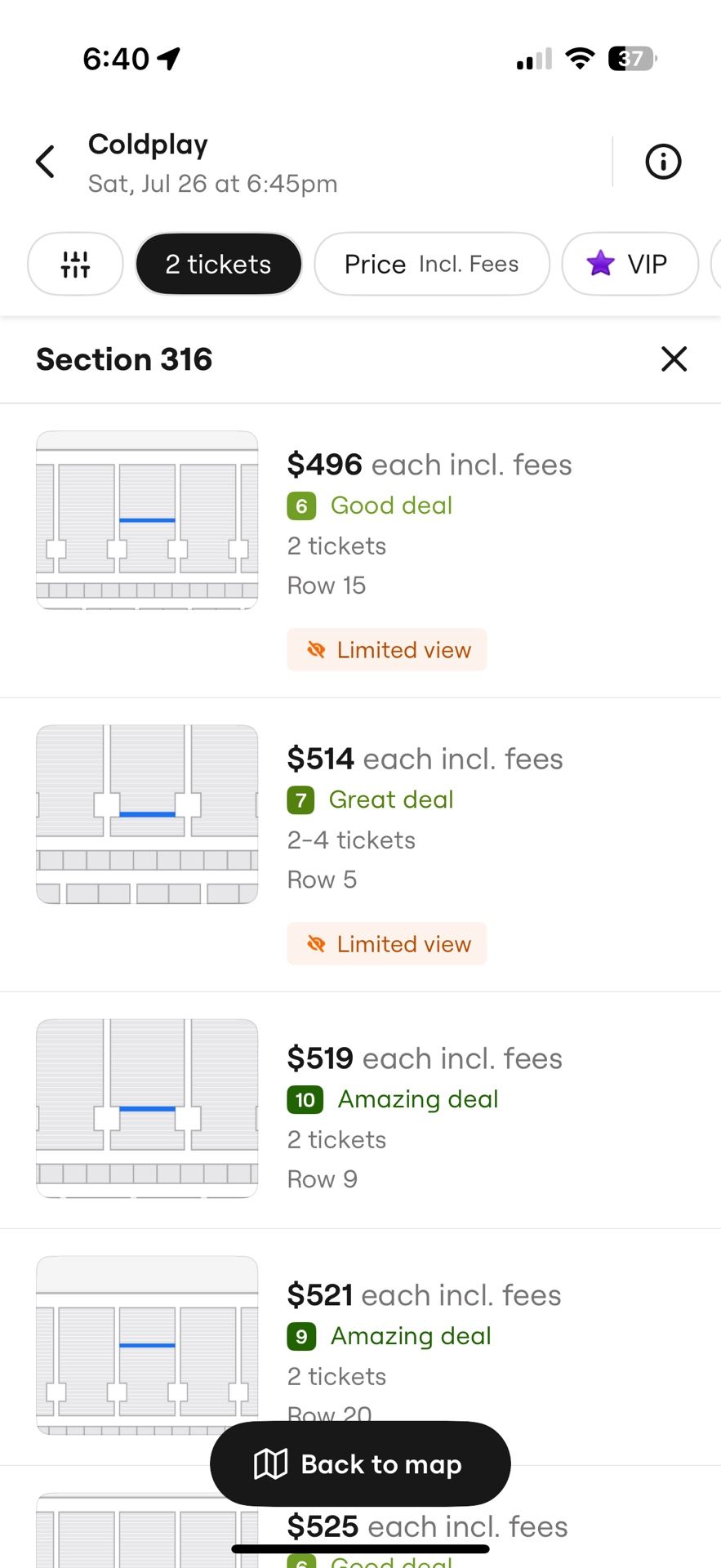The height and width of the screenshot is (1568, 721).
Task: Select the $521 Amazing deal listing
Action: point(360,1347)
